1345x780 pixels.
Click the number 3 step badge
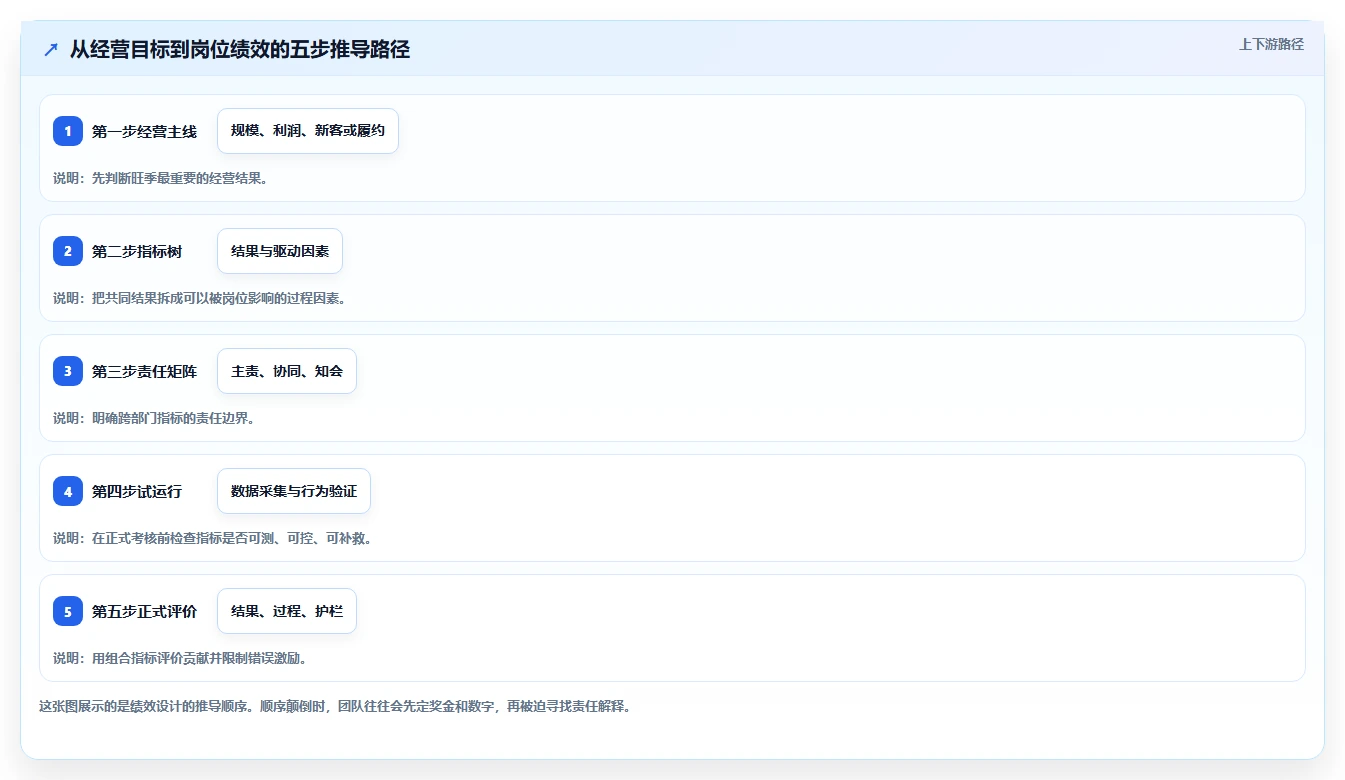tap(68, 371)
